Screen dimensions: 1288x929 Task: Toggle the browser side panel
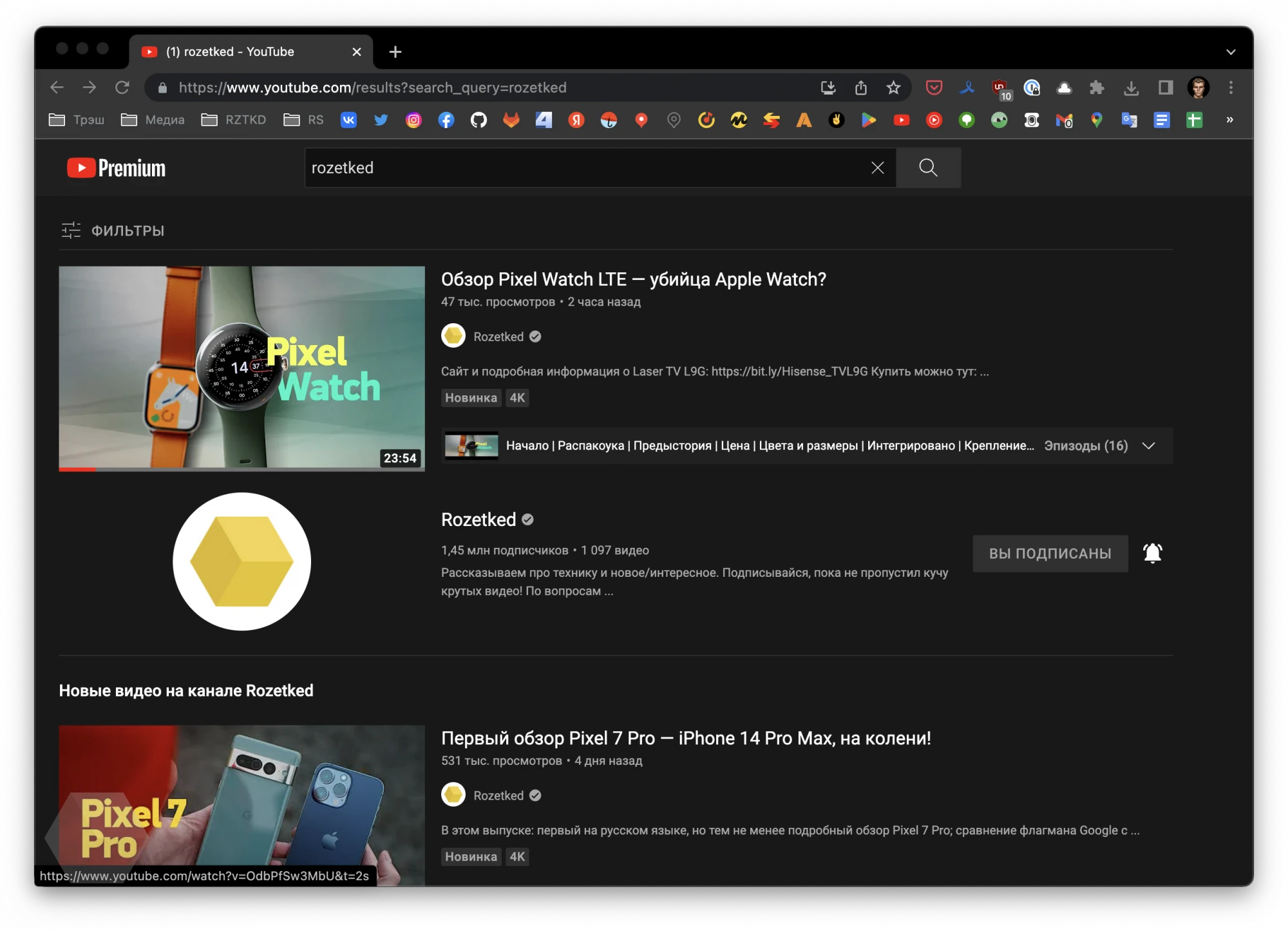coord(1166,88)
